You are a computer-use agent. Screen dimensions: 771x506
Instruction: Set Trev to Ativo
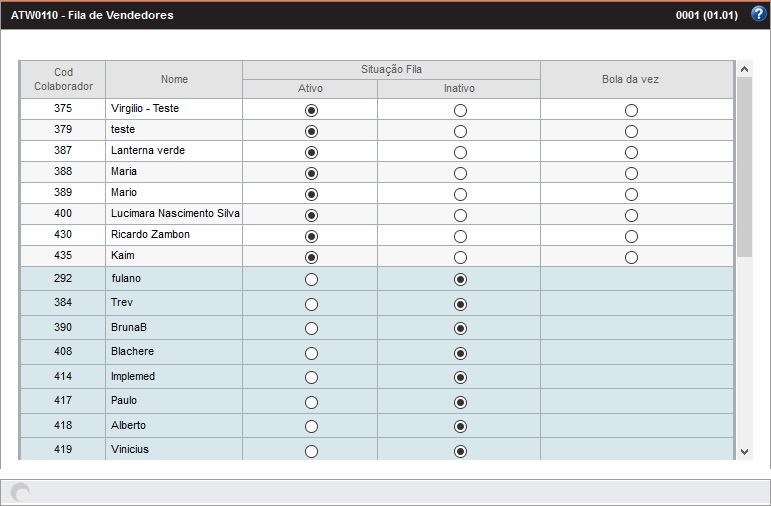tap(311, 304)
